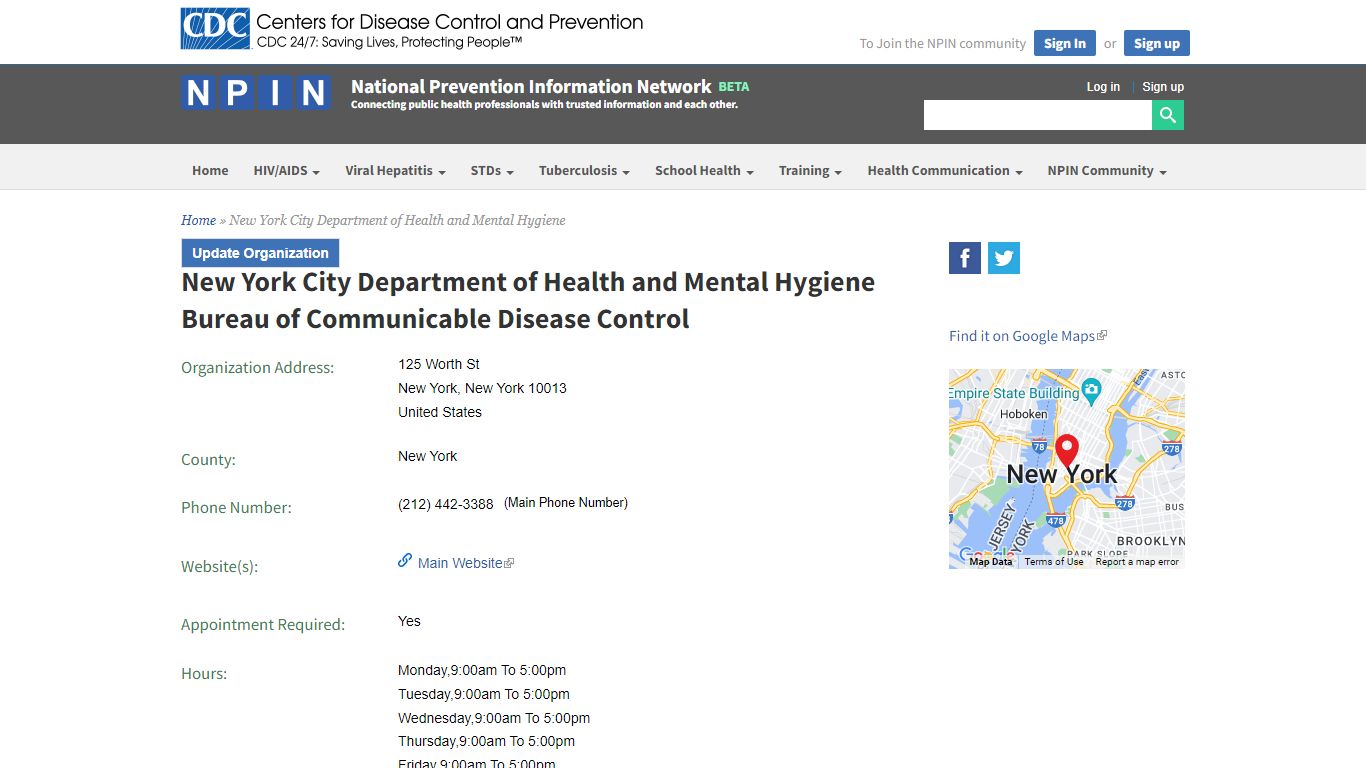Click the Thursday,9:00am To 5:00pm hours row
This screenshot has width=1366, height=768.
coord(486,741)
